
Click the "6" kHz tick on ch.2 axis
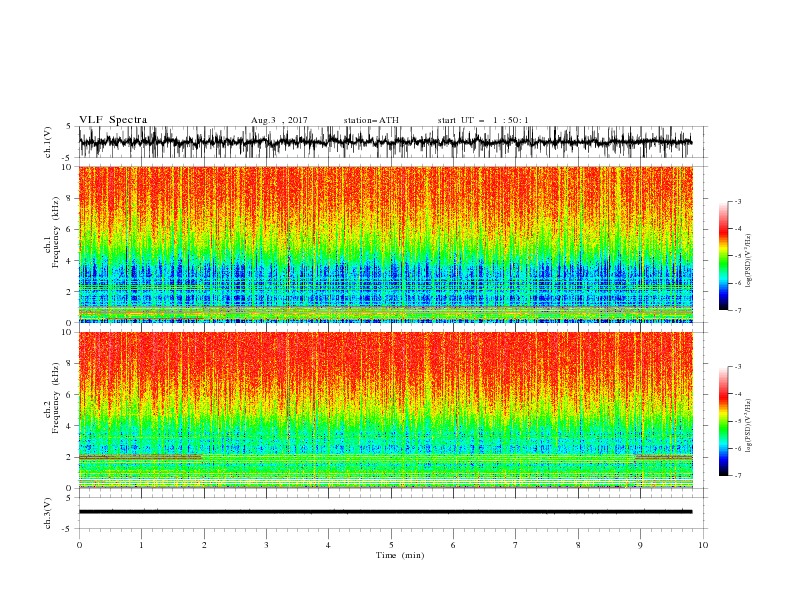point(70,395)
